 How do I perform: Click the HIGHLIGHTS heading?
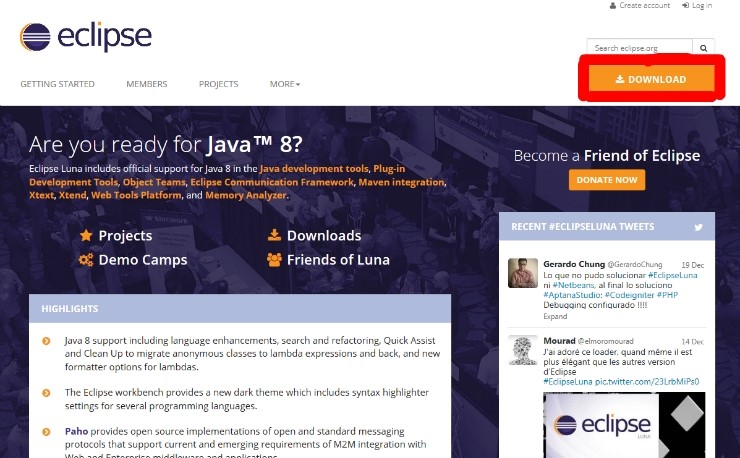tap(70, 309)
